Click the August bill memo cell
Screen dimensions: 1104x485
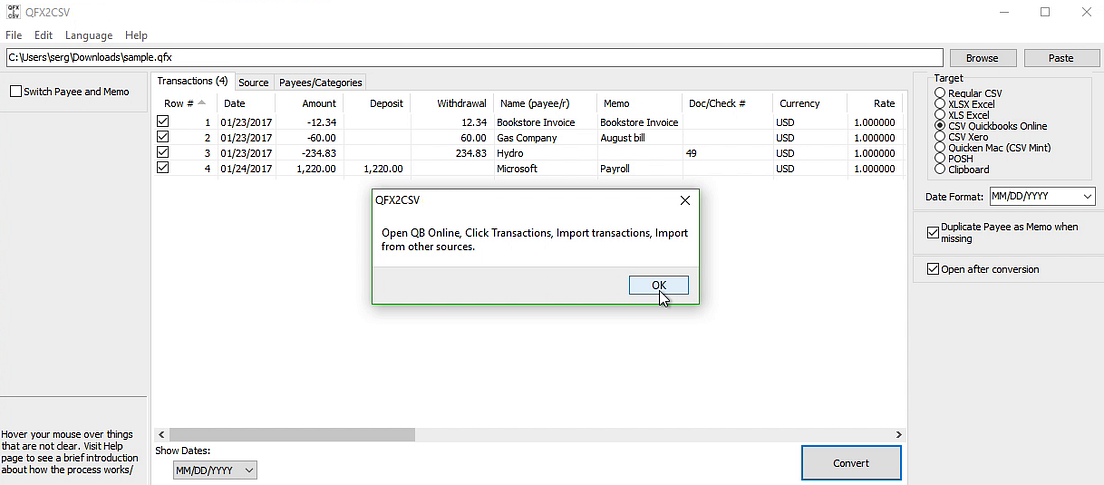pos(639,137)
